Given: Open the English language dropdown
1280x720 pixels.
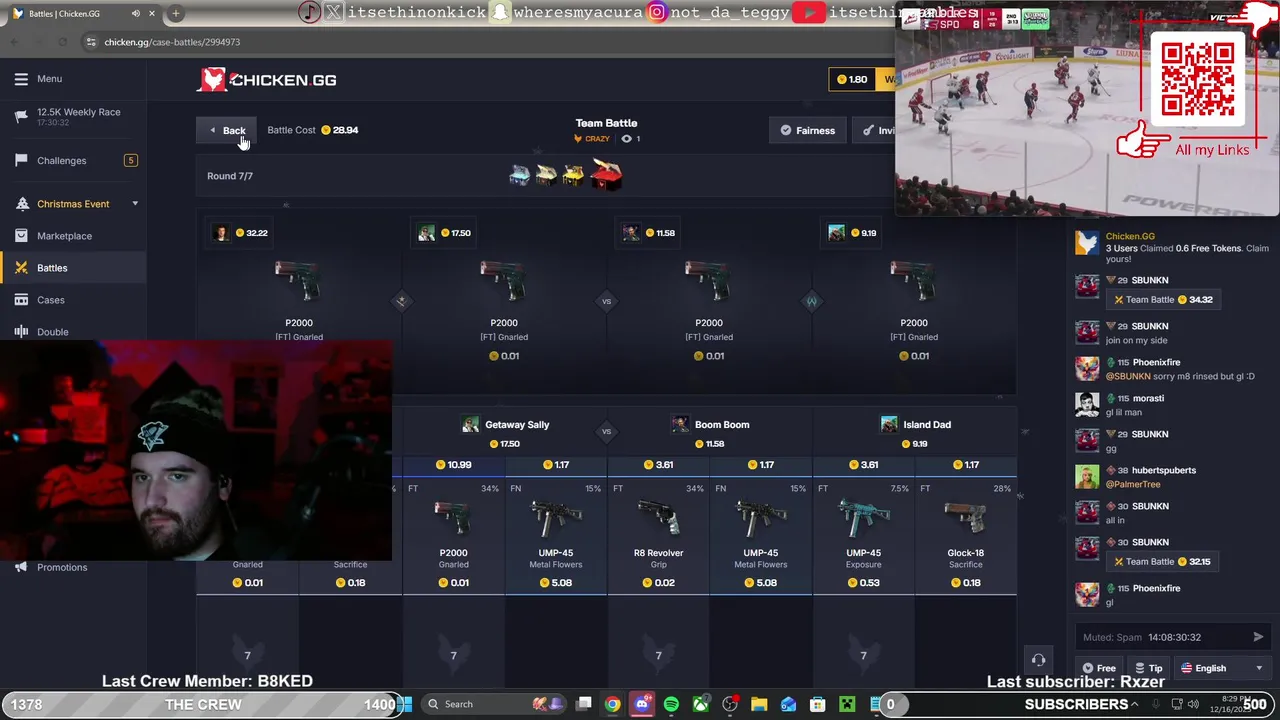Looking at the screenshot, I should [1221, 668].
